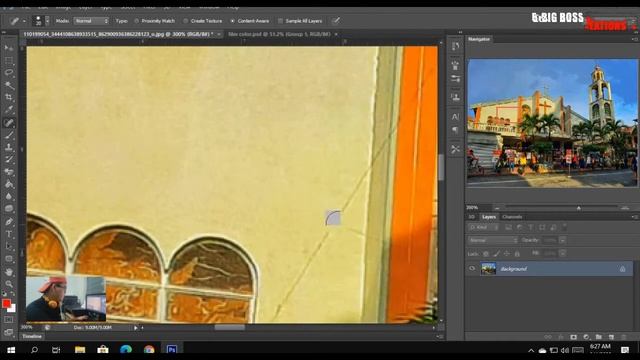Select the Sponge tool
Viewport: 640px width, 360px height.
9,209
